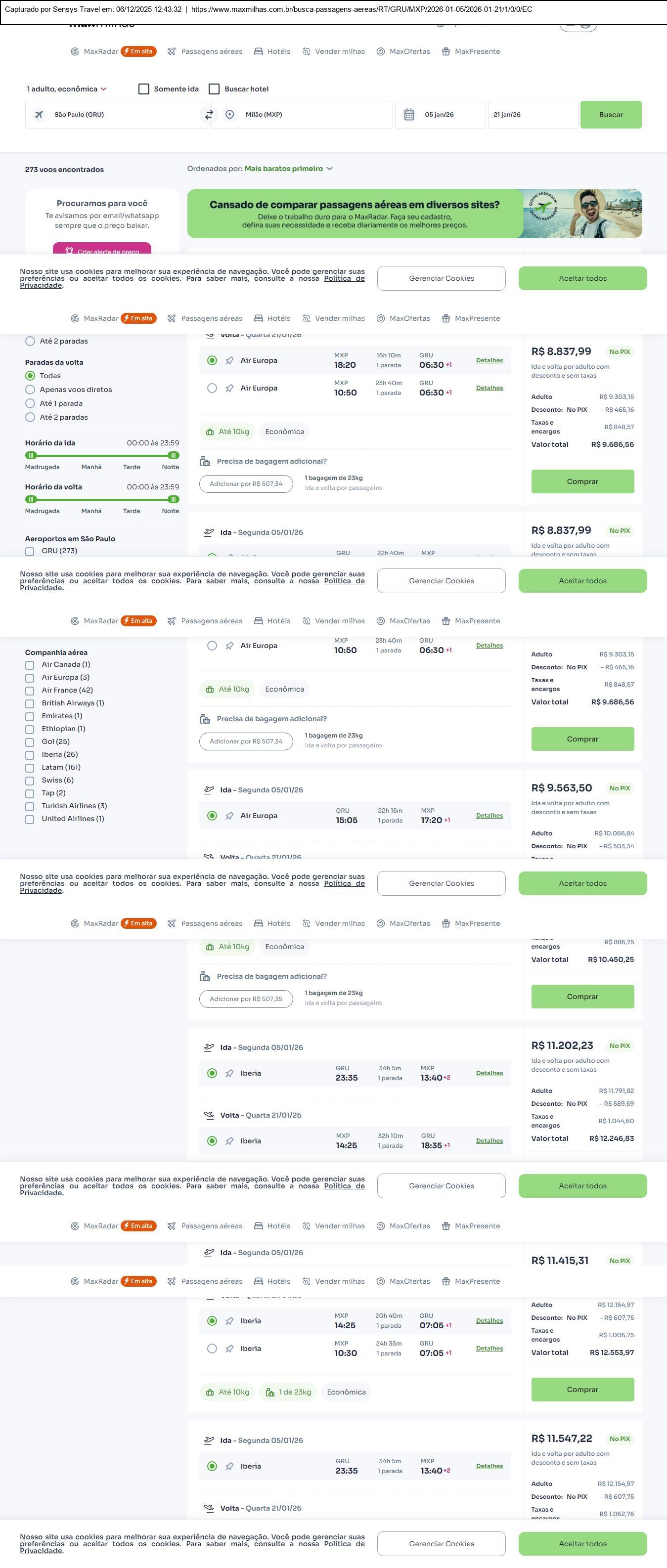This screenshot has height=1568, width=667.
Task: Pin the Air Europa 18:20 return flight
Action: point(229,361)
